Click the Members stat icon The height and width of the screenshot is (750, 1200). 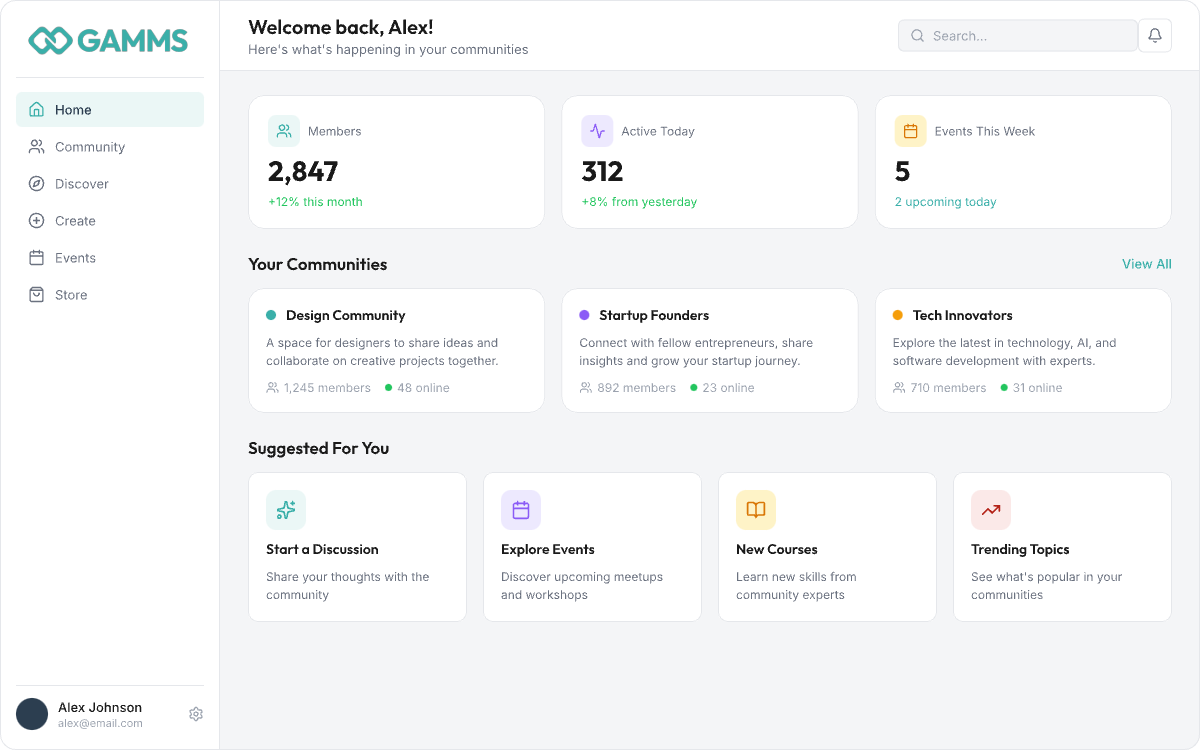[x=284, y=130]
